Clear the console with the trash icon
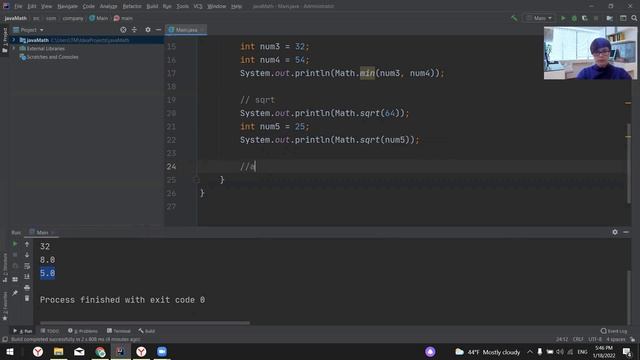The height and width of the screenshot is (360, 640). [x=27, y=298]
